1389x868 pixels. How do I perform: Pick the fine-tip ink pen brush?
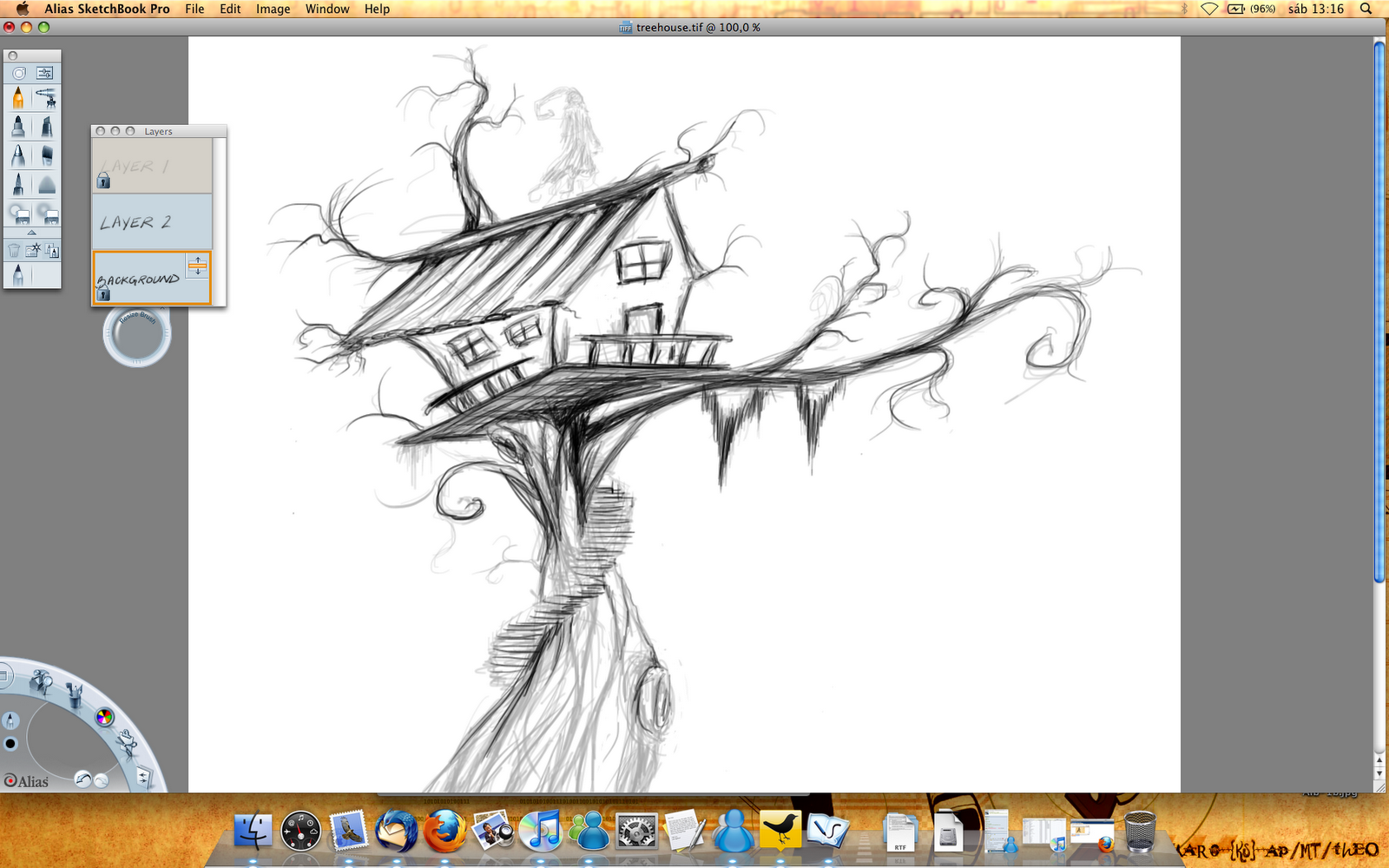click(18, 184)
